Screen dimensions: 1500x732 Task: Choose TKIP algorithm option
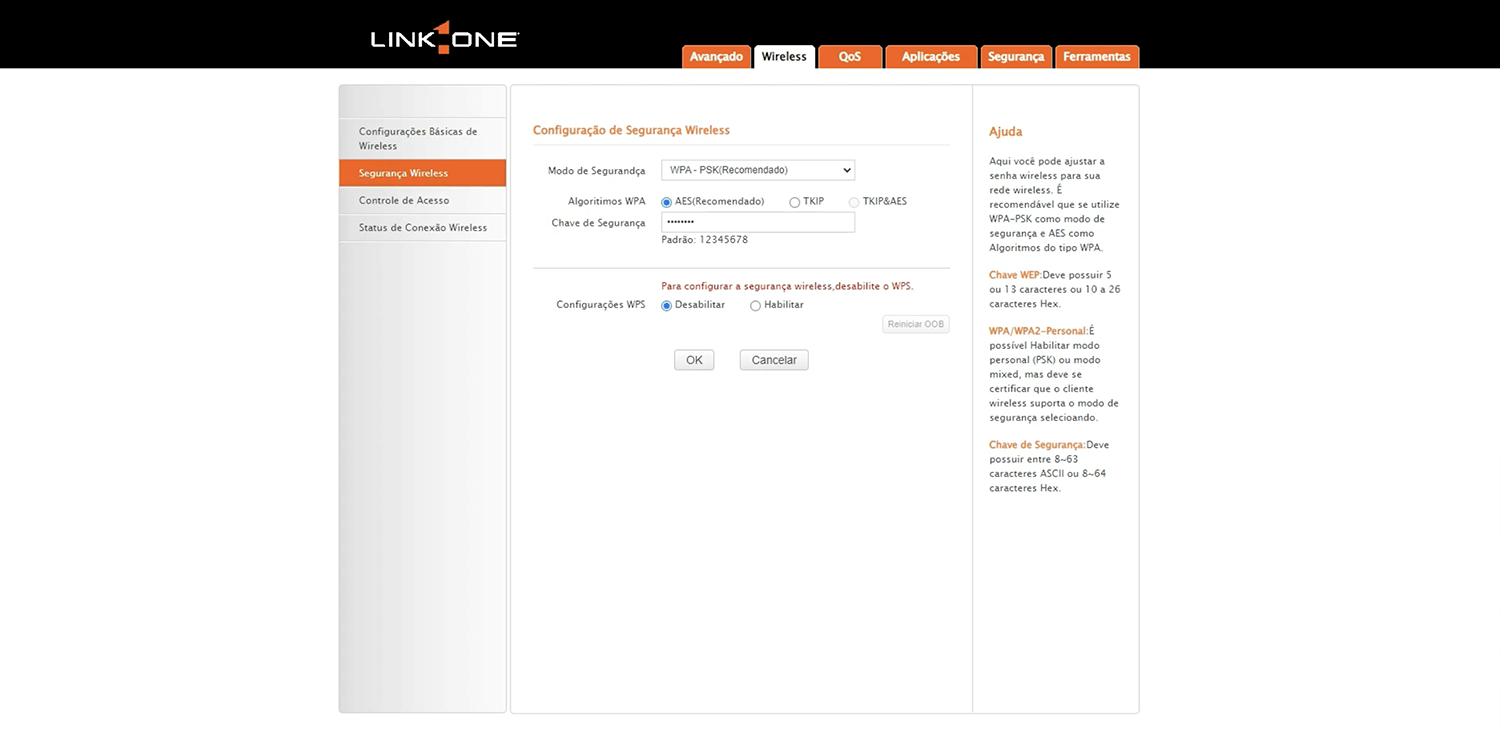point(795,202)
